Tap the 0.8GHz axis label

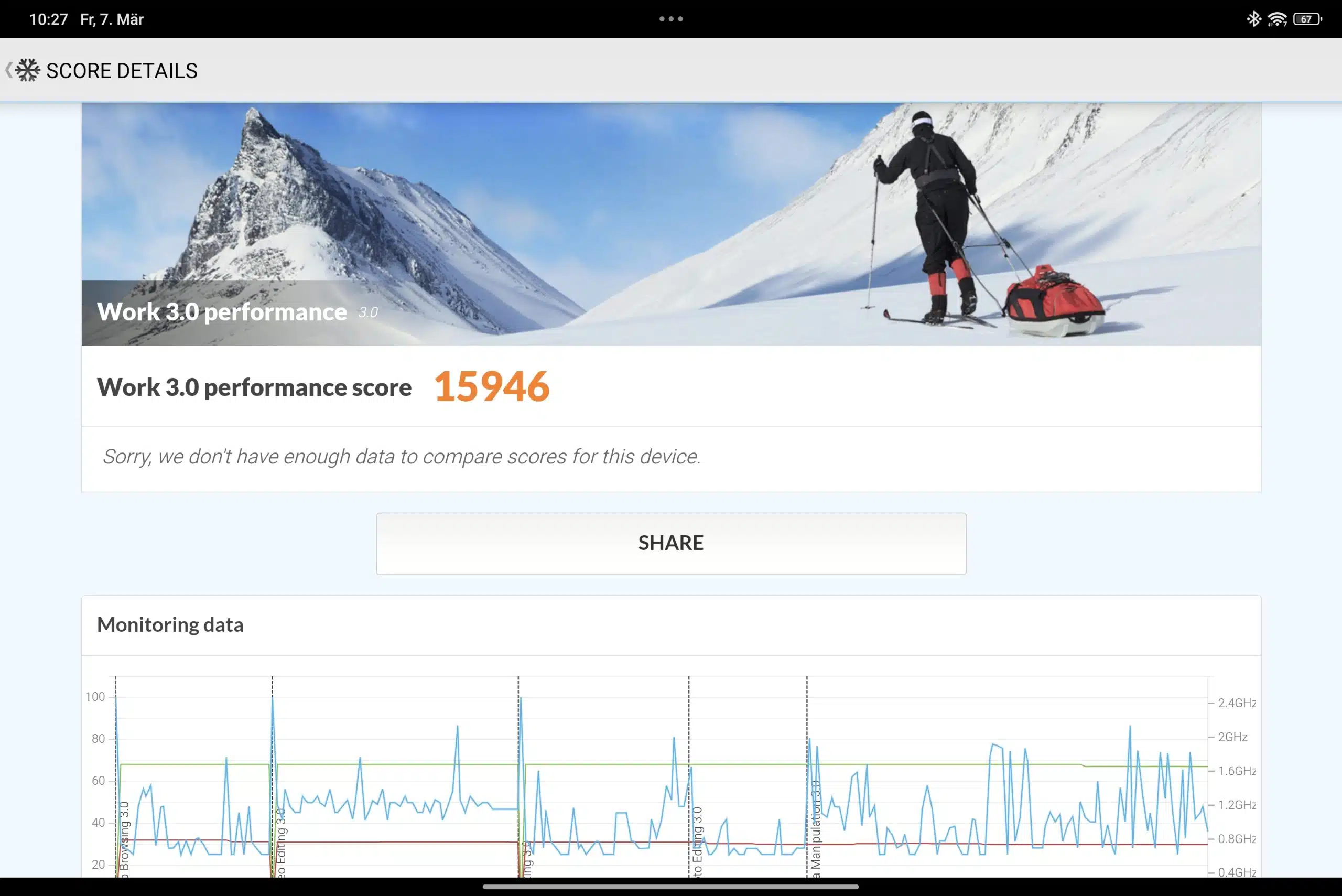1237,839
